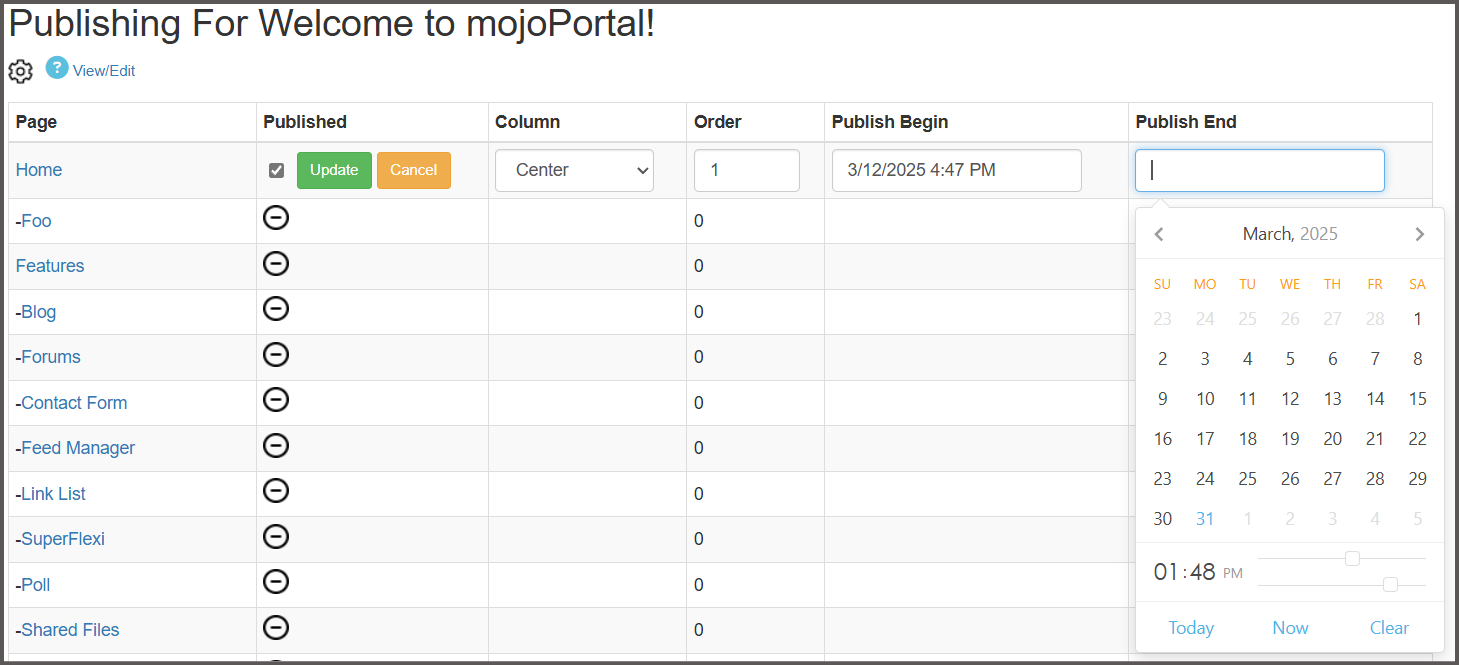The width and height of the screenshot is (1459, 665).
Task: Go to next month in calendar
Action: click(1419, 235)
